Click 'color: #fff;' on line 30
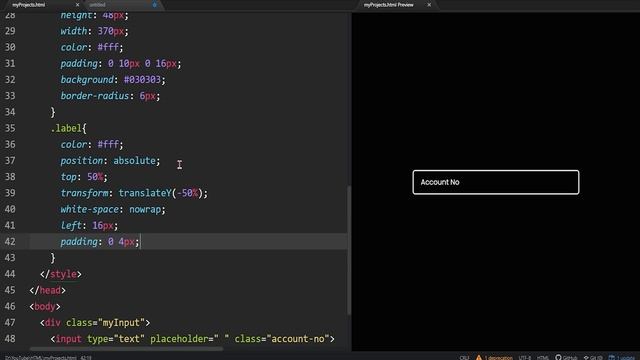The height and width of the screenshot is (360, 640). (91, 47)
